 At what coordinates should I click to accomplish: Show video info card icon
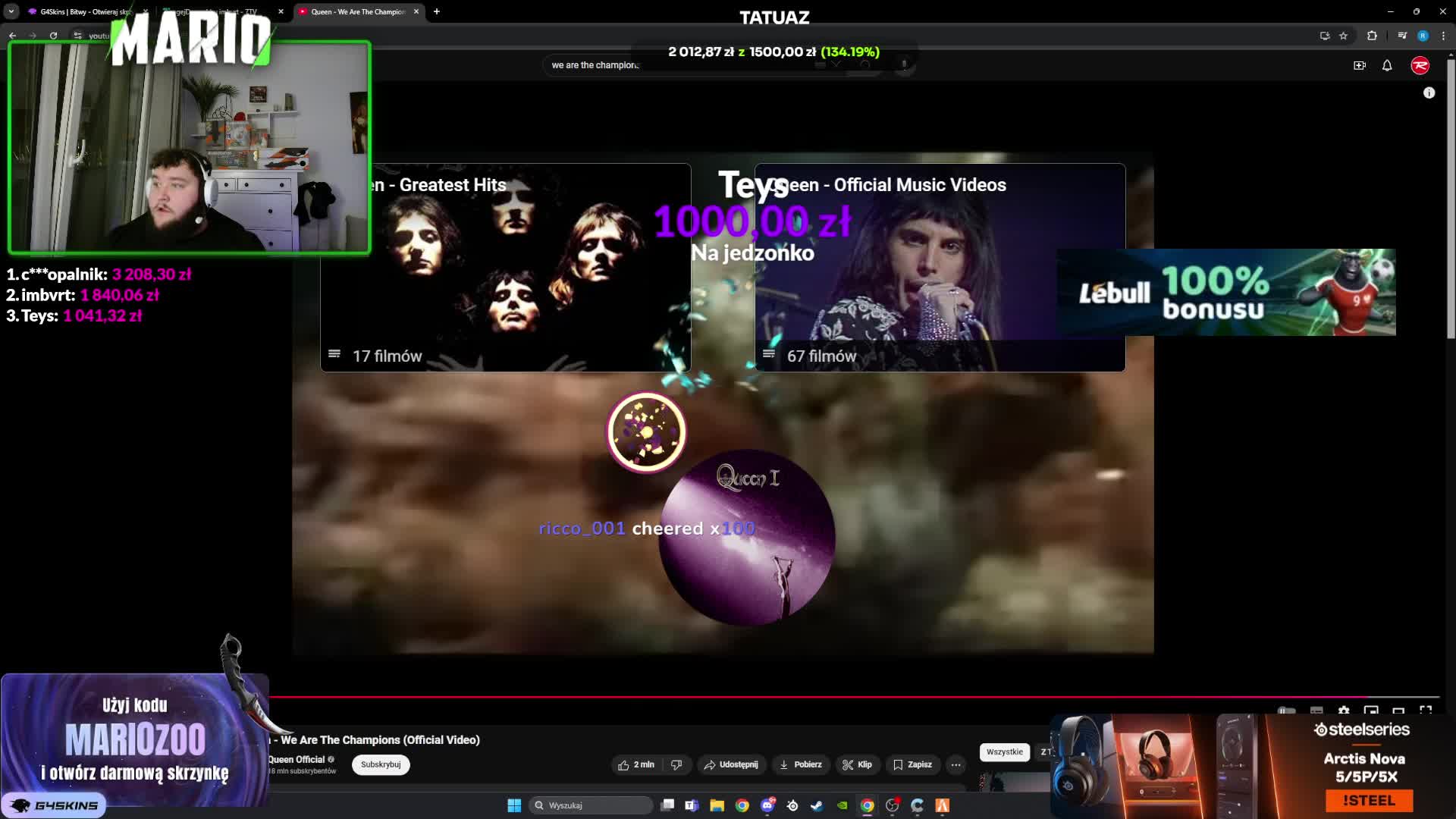[x=1429, y=93]
